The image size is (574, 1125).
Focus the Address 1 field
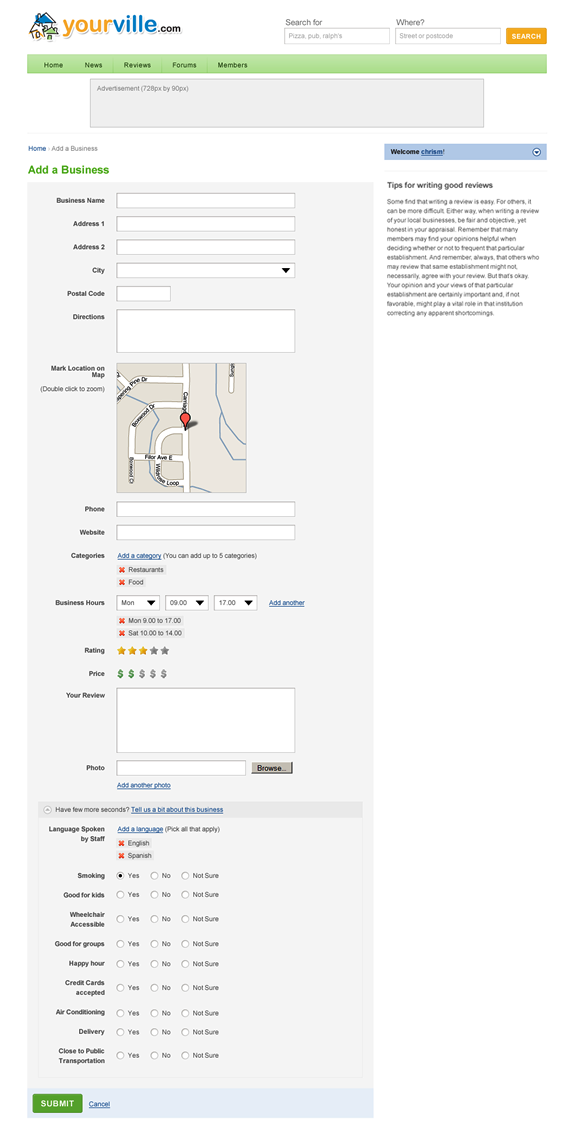click(x=206, y=224)
